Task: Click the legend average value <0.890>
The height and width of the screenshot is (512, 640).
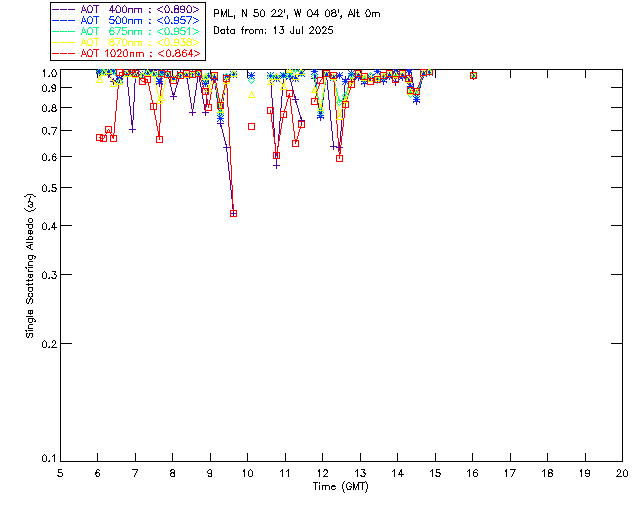Action: [178, 9]
